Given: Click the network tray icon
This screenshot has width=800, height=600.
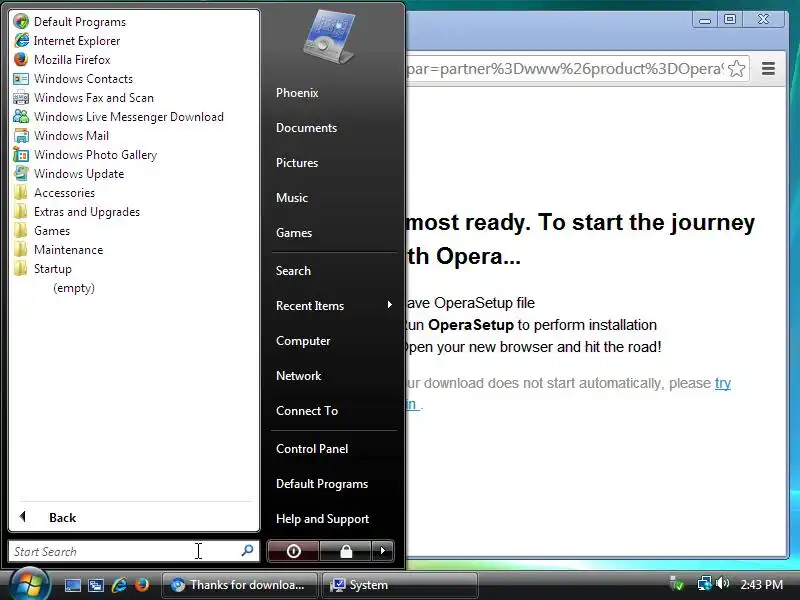Looking at the screenshot, I should (x=705, y=583).
